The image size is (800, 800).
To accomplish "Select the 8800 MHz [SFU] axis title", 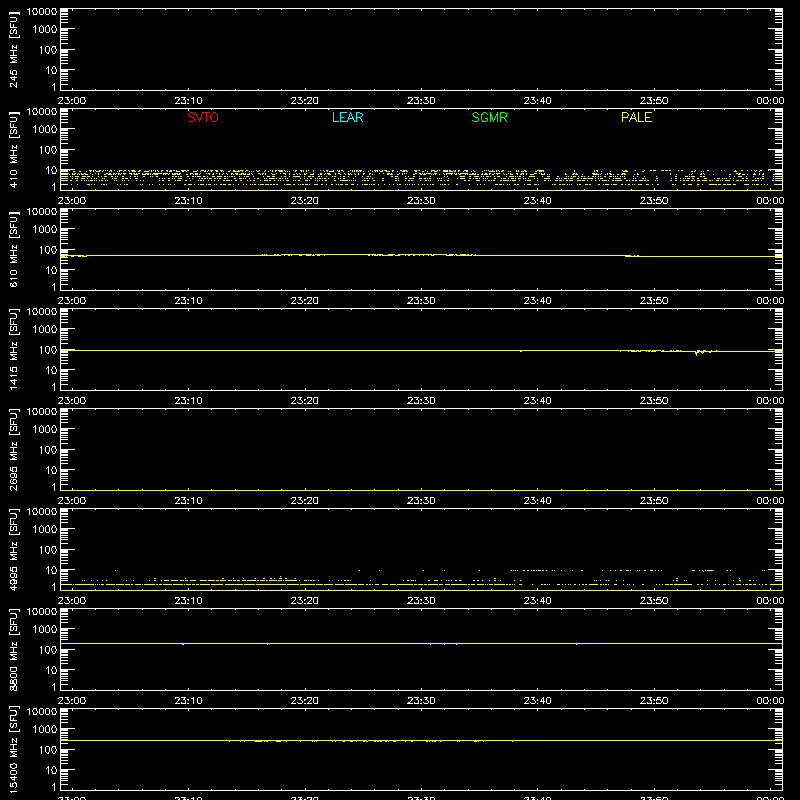I will point(14,649).
